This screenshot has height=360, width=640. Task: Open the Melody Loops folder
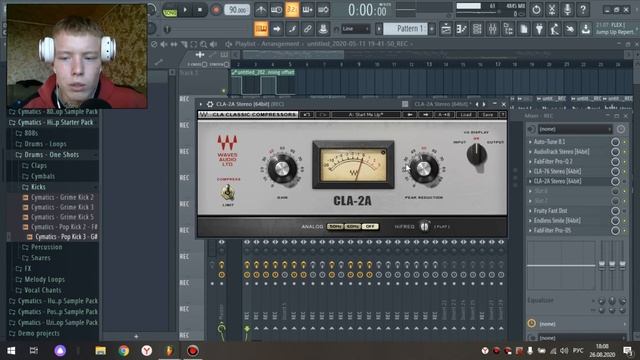(44, 280)
